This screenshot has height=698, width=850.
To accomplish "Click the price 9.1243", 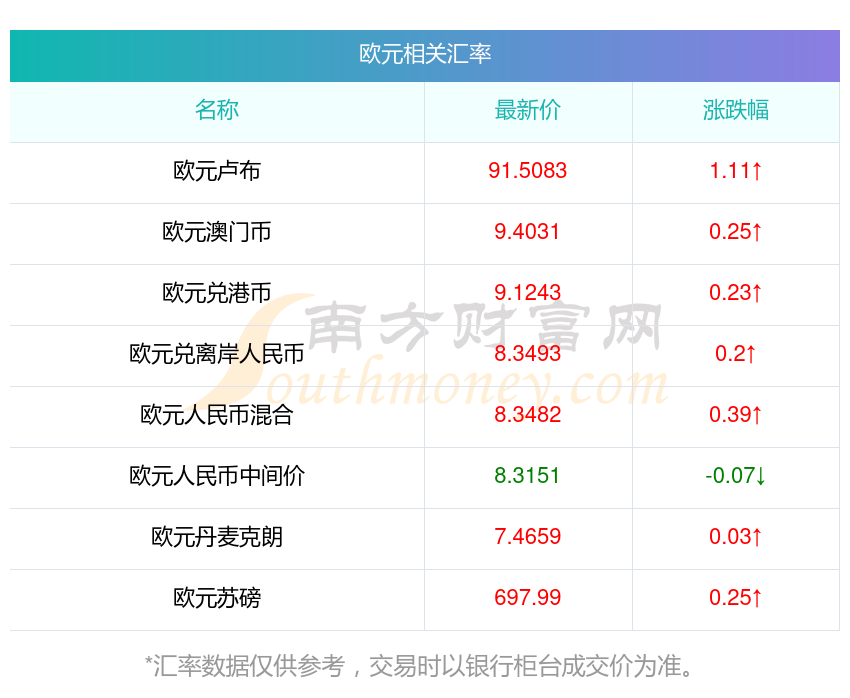I will 527,293.
